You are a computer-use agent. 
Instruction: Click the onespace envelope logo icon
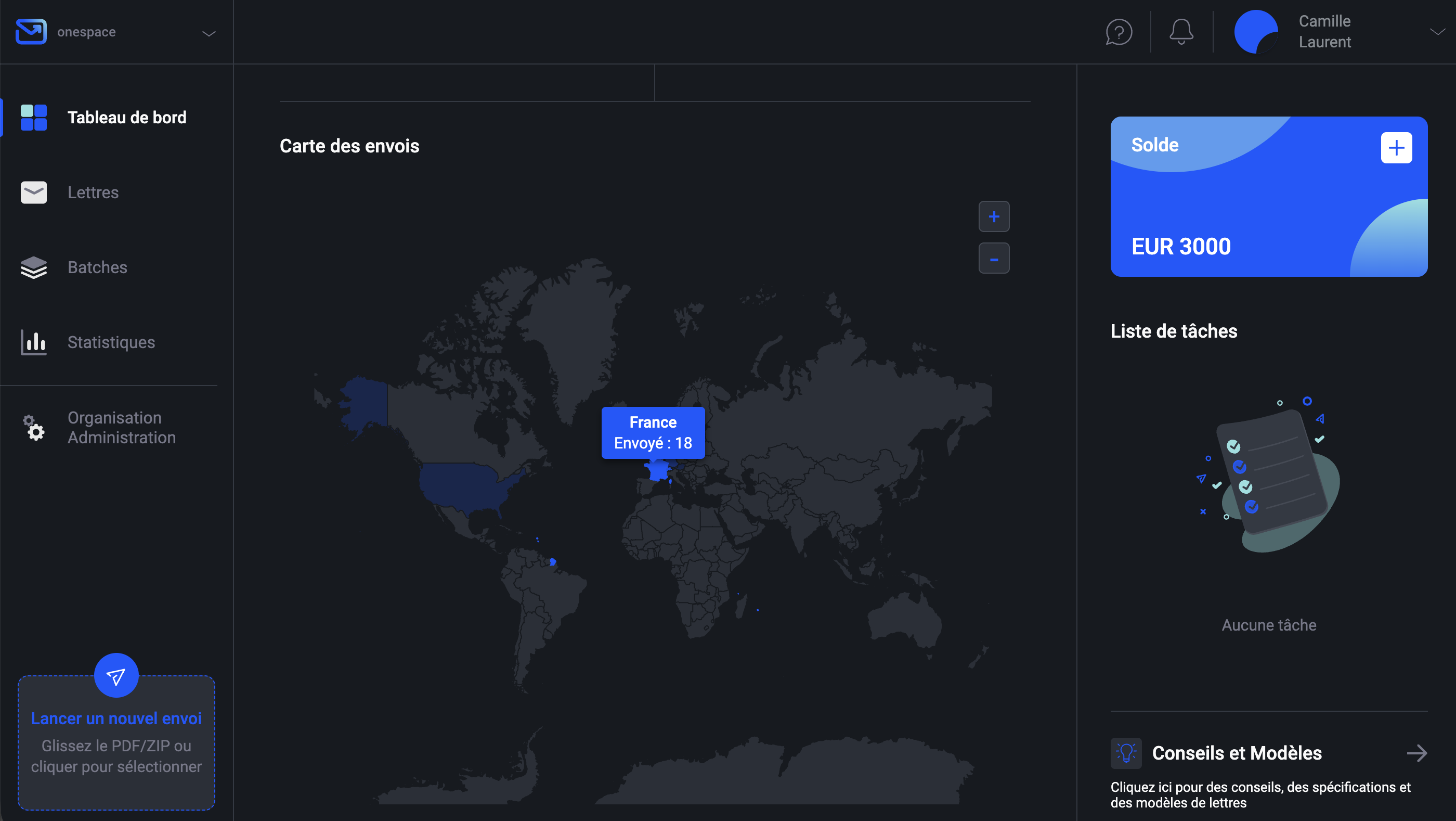point(31,32)
